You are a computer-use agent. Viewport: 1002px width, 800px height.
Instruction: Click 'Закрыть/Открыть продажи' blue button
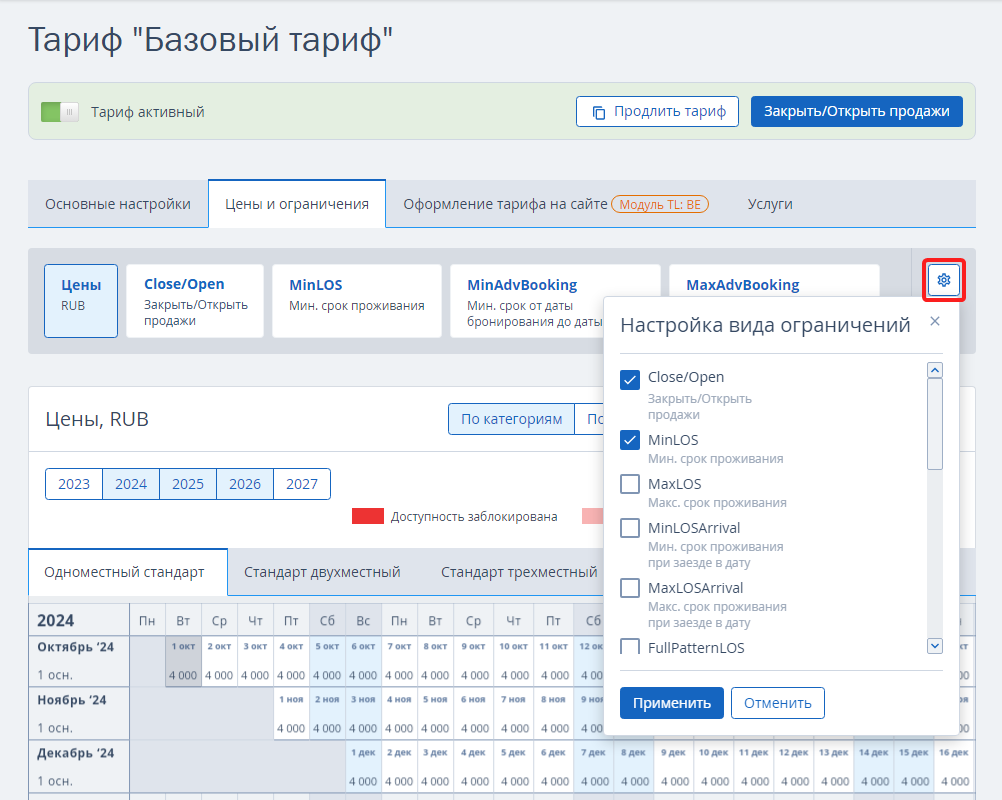[x=856, y=112]
